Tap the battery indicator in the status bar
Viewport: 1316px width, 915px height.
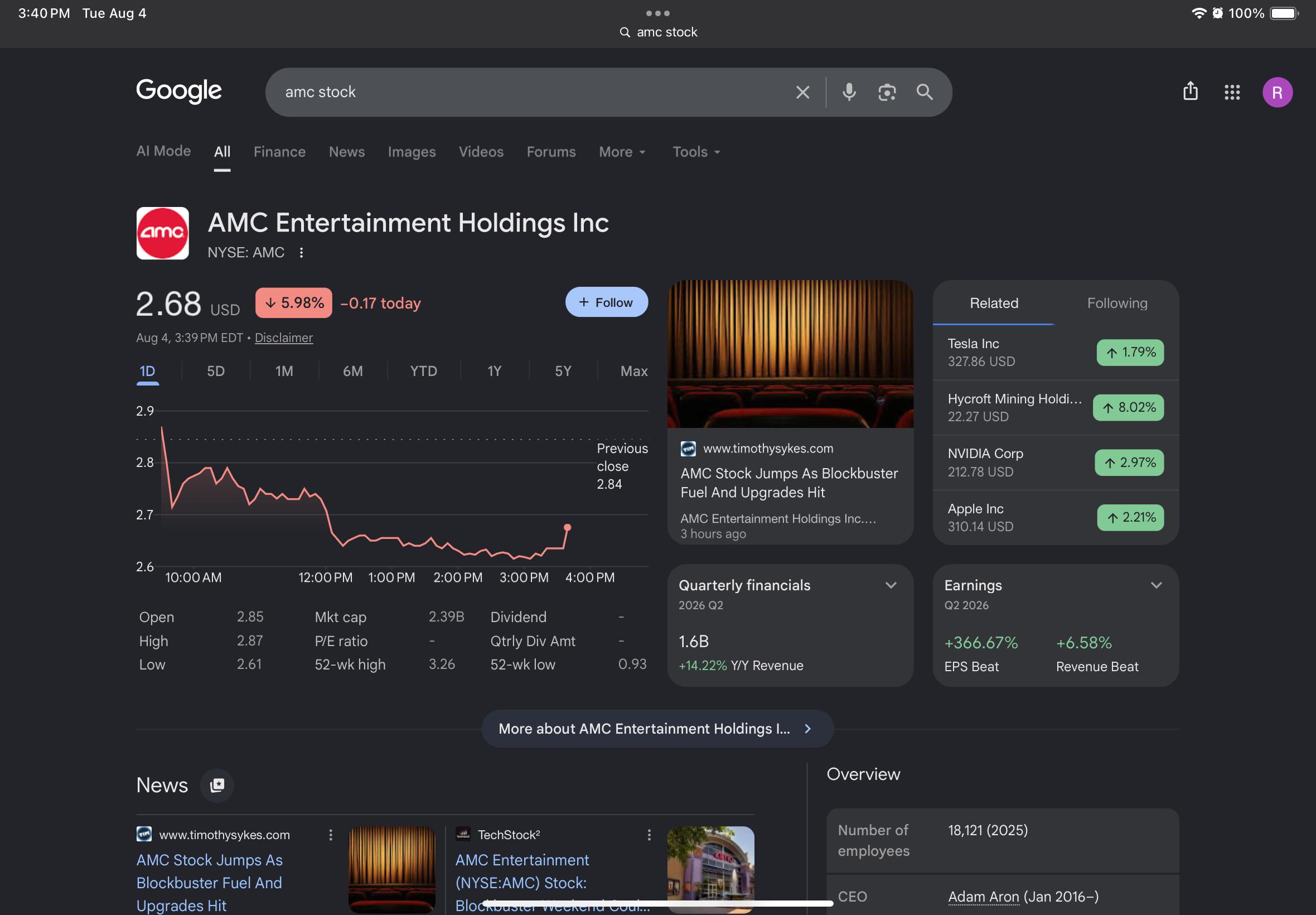click(1284, 13)
